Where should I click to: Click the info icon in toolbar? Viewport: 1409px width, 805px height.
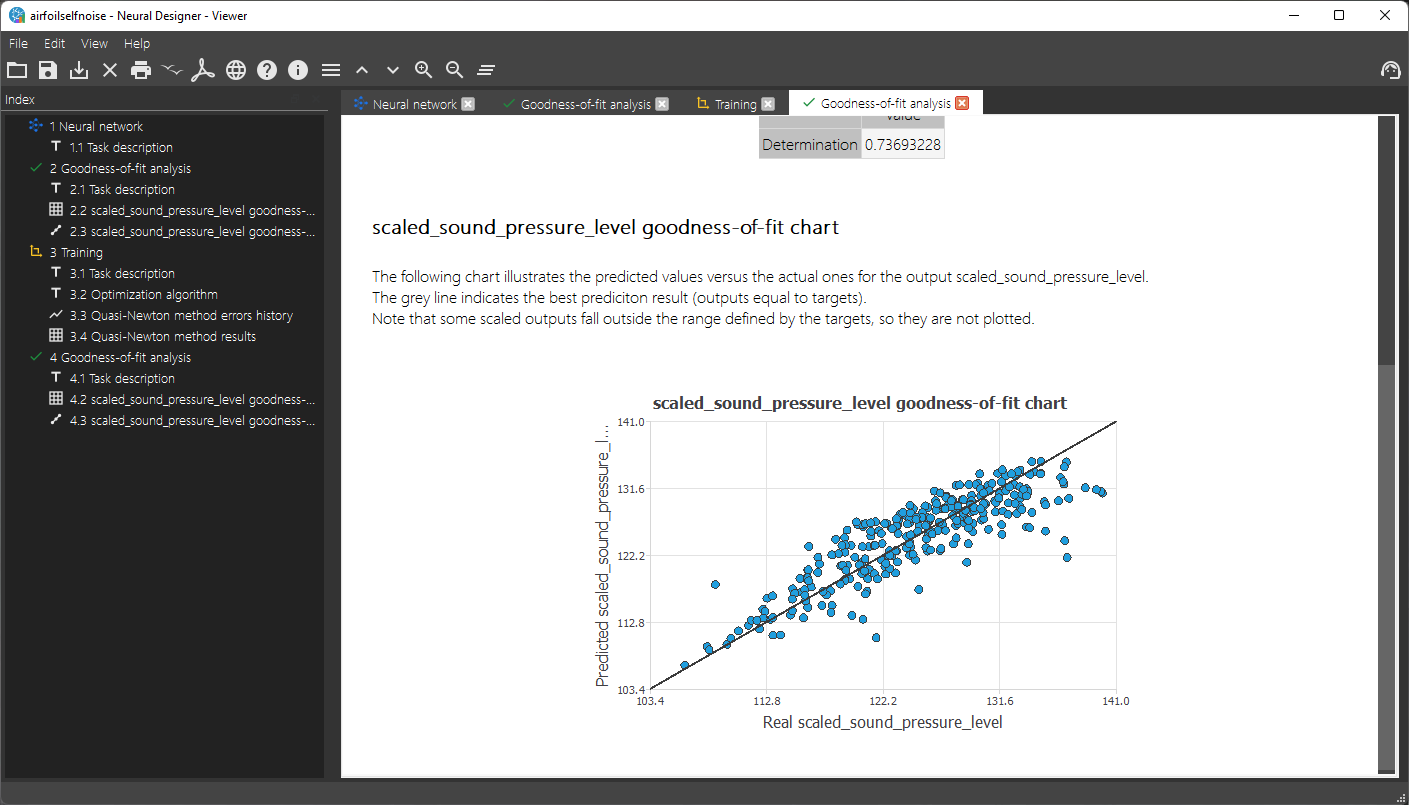tap(297, 69)
